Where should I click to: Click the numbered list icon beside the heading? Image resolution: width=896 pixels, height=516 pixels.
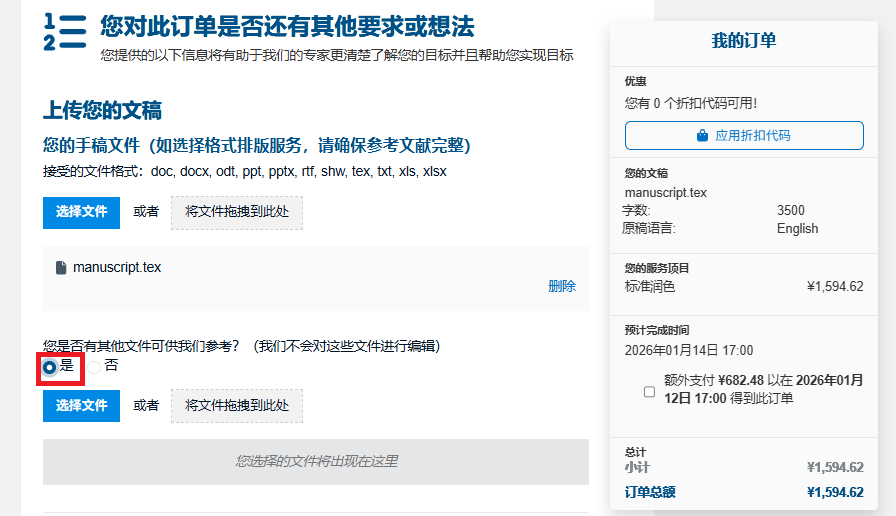[65, 32]
